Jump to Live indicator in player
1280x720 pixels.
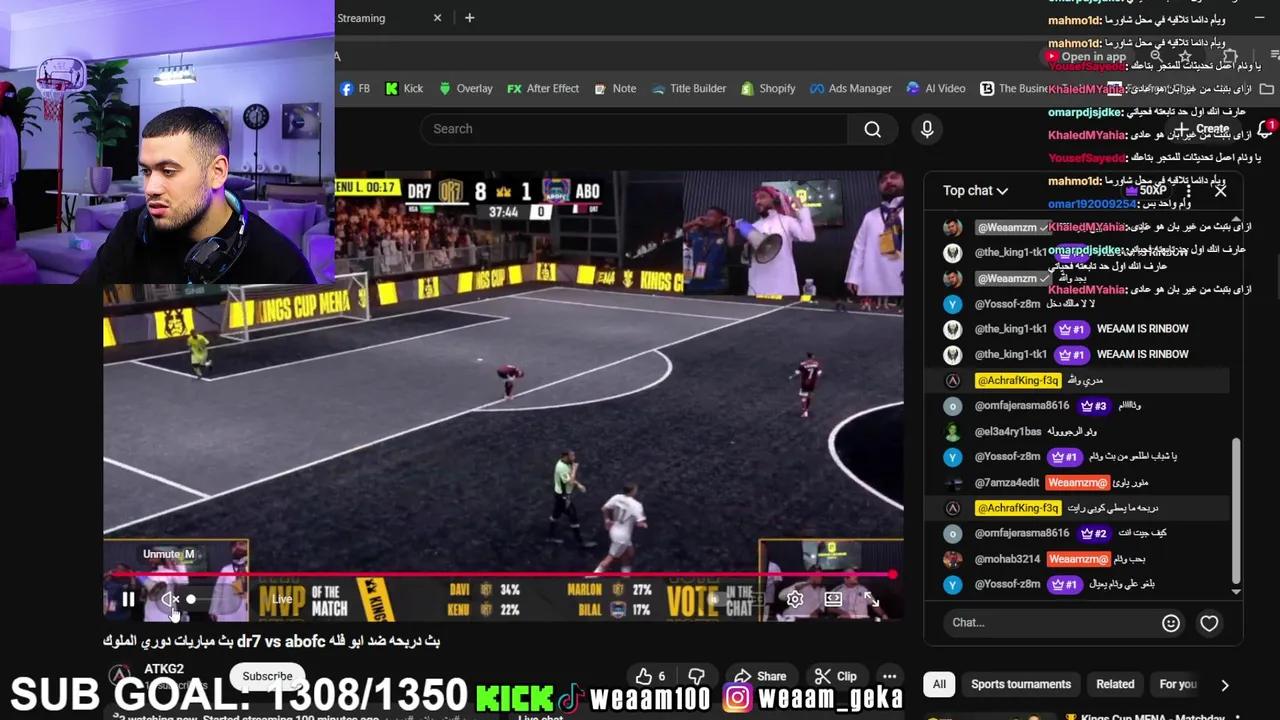pos(282,599)
